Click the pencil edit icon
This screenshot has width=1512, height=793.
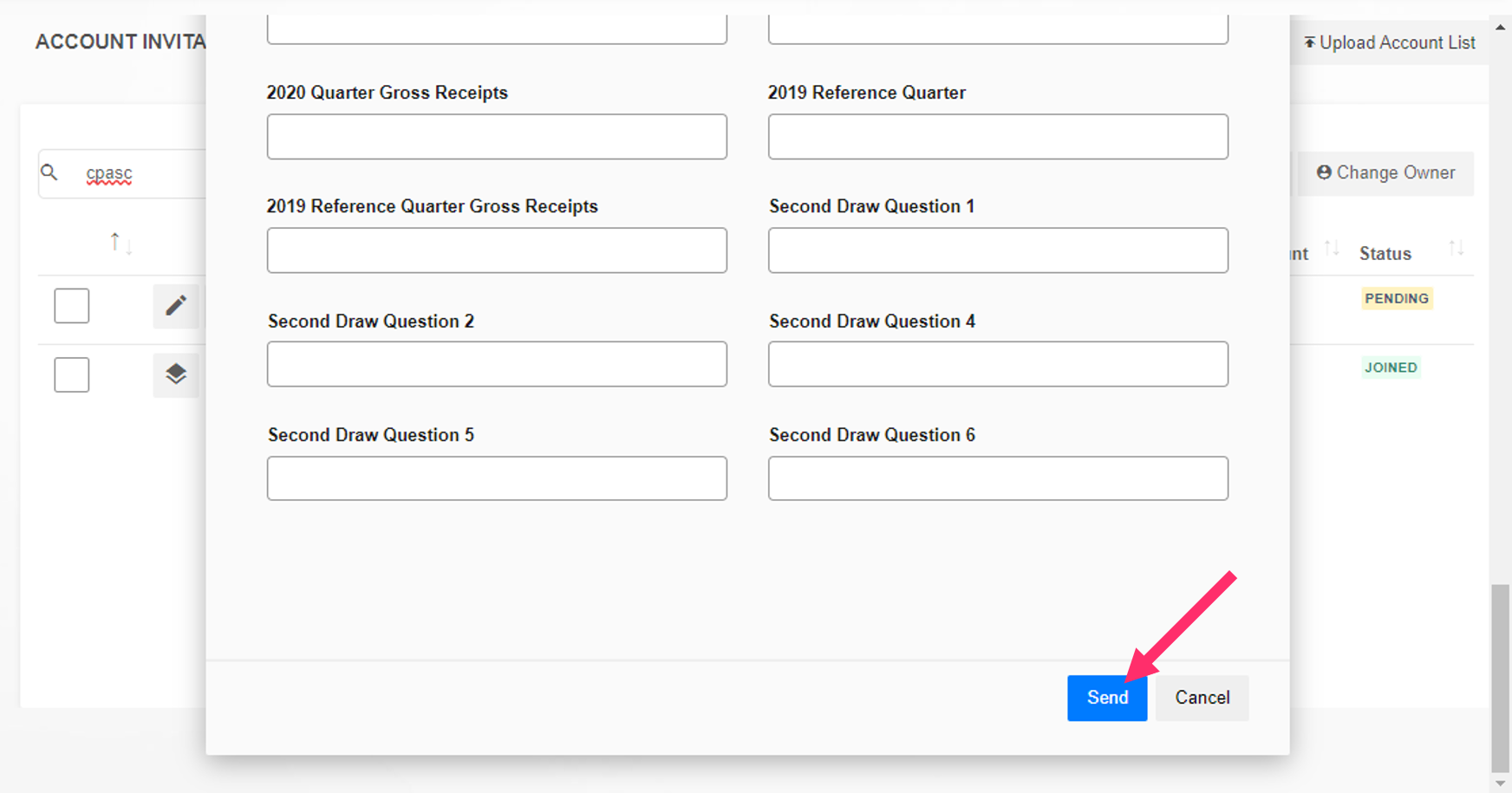point(176,305)
